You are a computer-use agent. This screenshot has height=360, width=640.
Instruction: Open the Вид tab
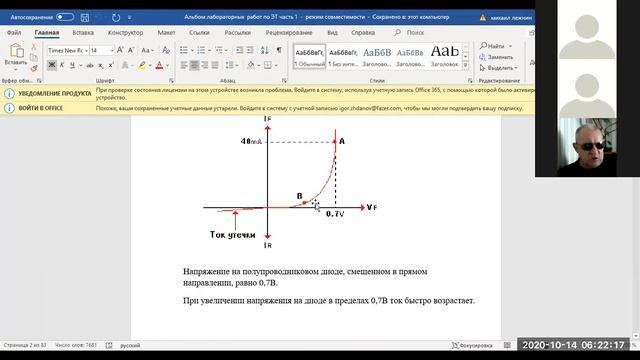point(332,33)
